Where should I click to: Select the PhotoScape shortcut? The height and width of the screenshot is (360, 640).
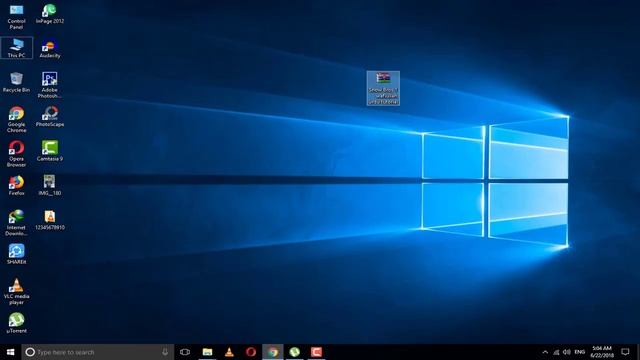(x=50, y=116)
